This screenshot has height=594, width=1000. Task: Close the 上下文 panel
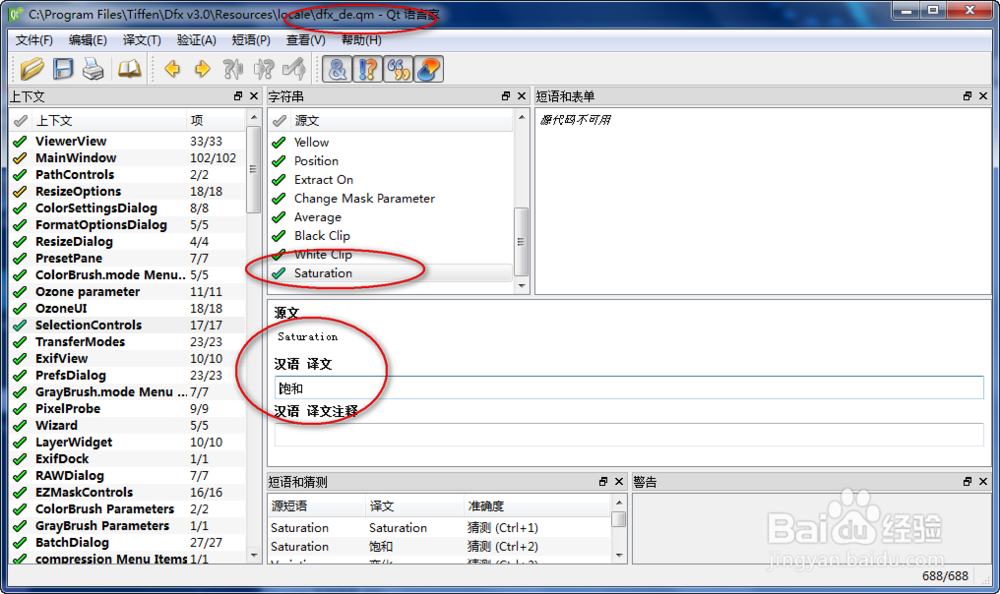pos(254,96)
